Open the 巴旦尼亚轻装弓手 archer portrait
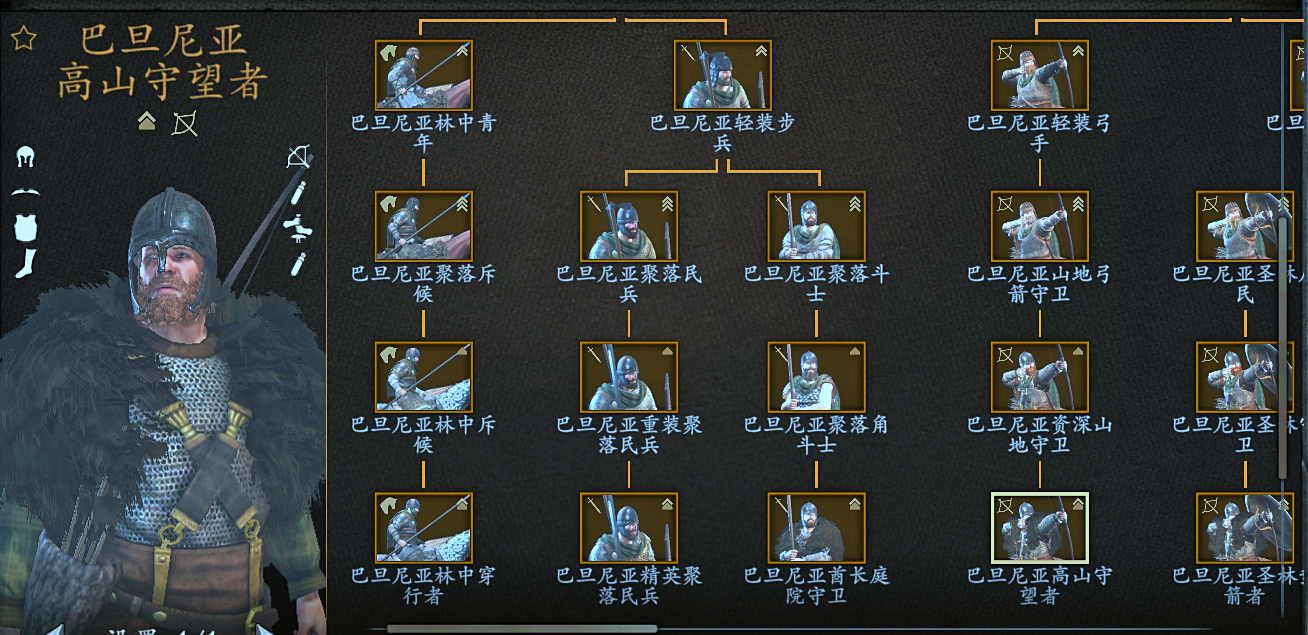The width and height of the screenshot is (1308, 635). pos(1040,75)
